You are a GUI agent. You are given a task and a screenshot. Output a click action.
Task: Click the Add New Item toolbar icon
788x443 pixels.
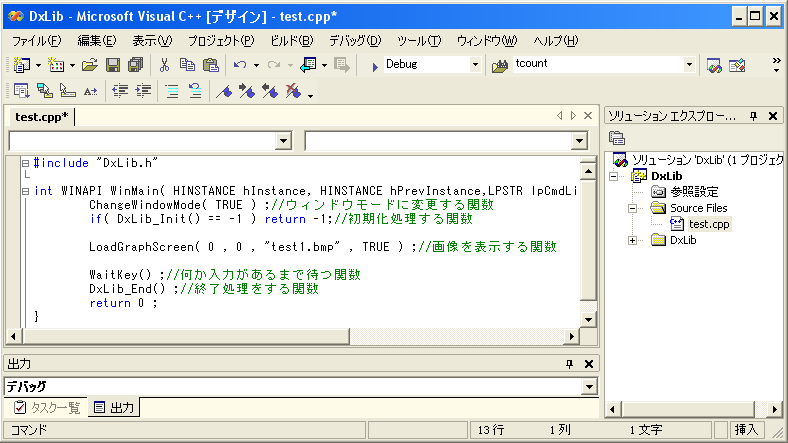pyautogui.click(x=56, y=65)
